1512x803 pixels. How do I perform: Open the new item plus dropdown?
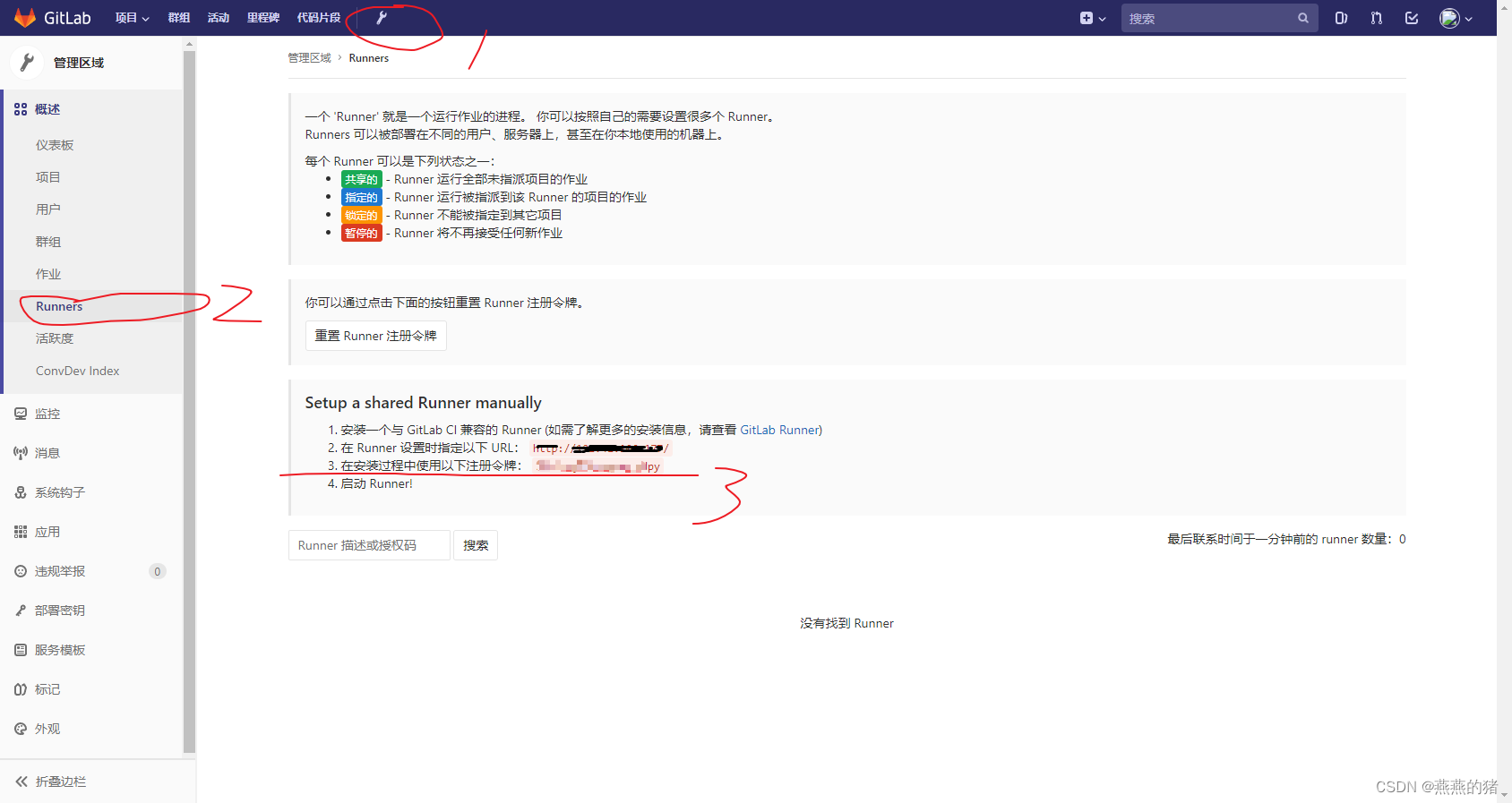pyautogui.click(x=1093, y=18)
